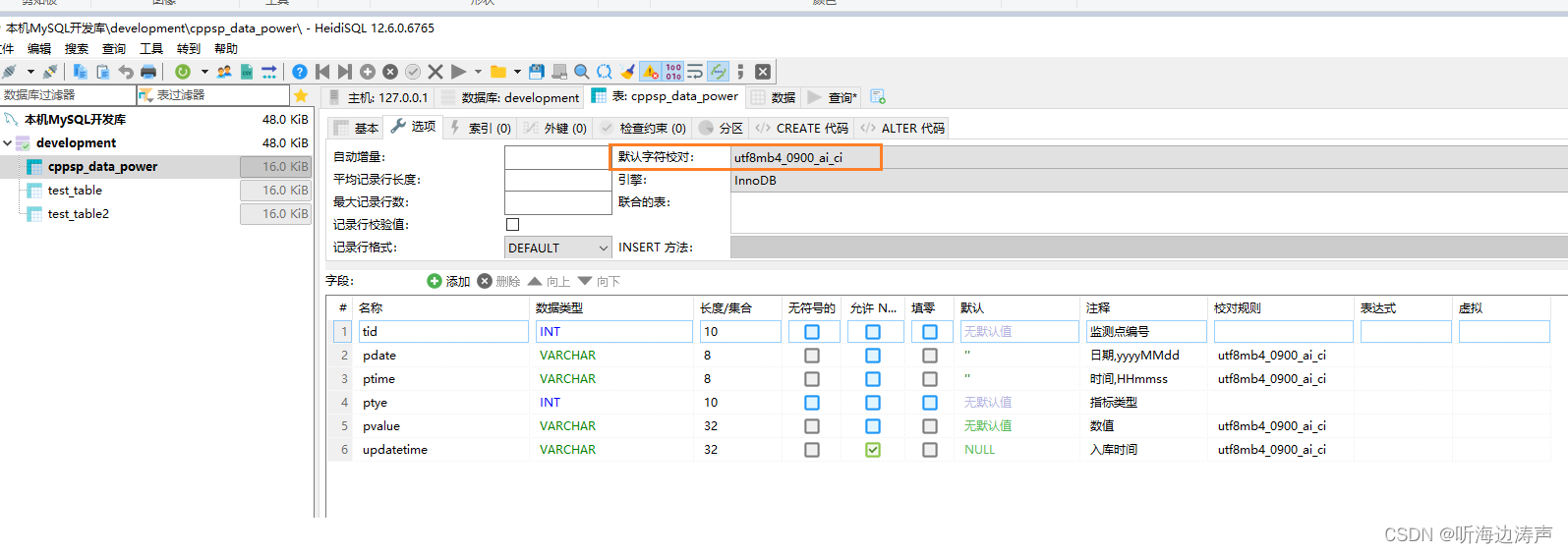Click the delete row round X icon
Image resolution: width=1568 pixels, height=553 pixels.
click(x=390, y=72)
